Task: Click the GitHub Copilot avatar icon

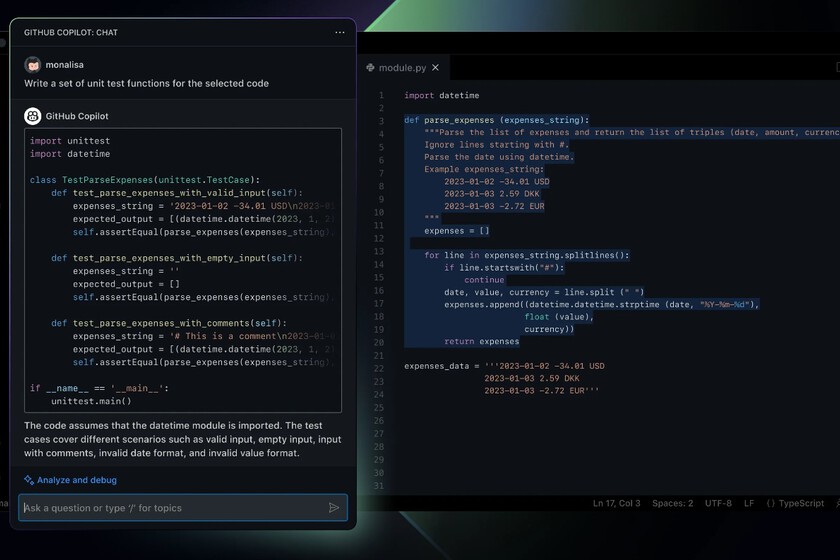Action: pos(33,116)
